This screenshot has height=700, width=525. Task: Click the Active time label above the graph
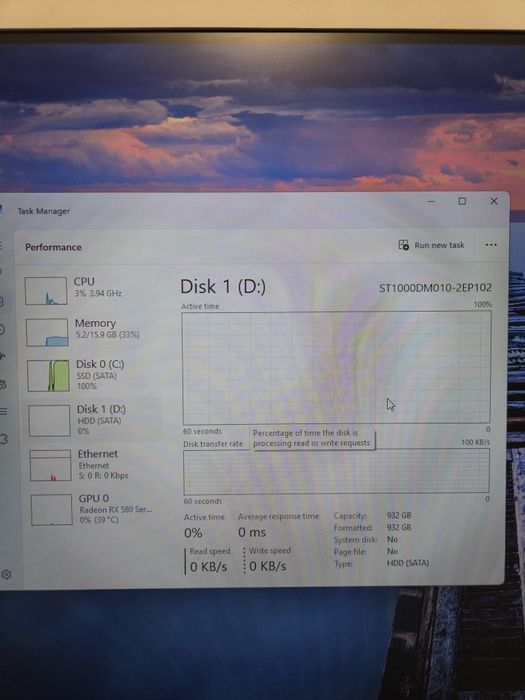click(200, 306)
